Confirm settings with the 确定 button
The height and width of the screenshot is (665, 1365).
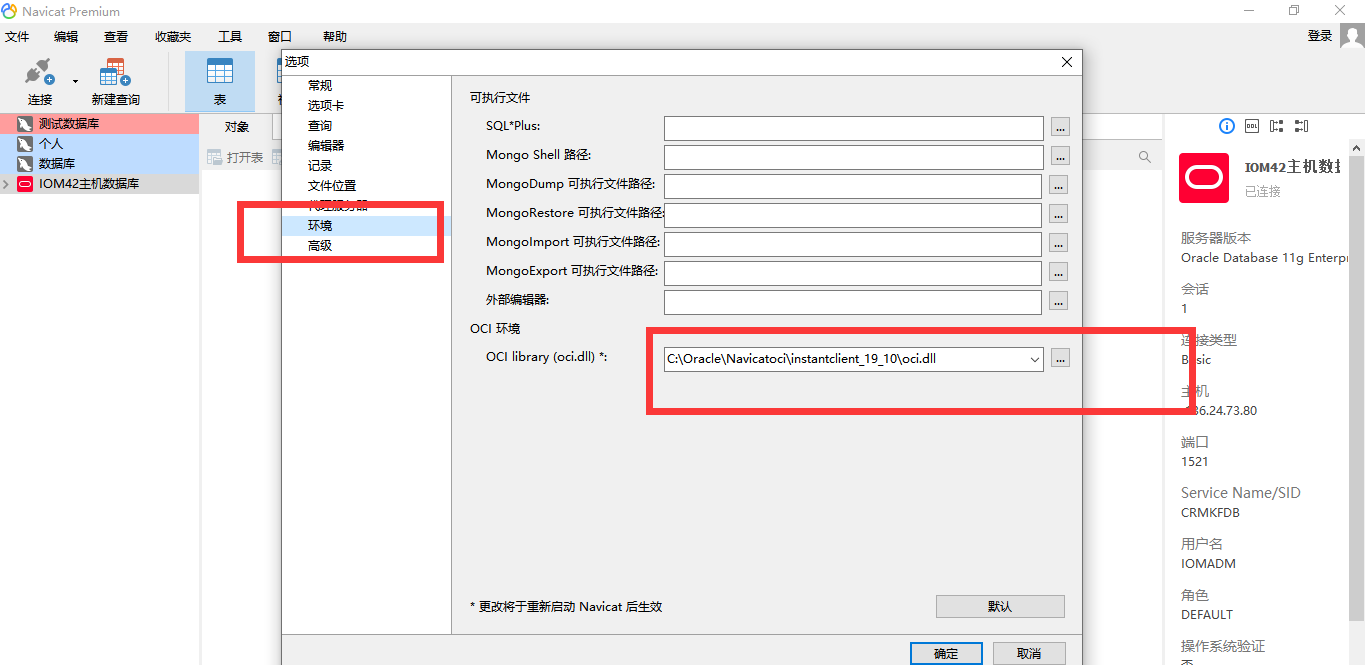pyautogui.click(x=945, y=653)
